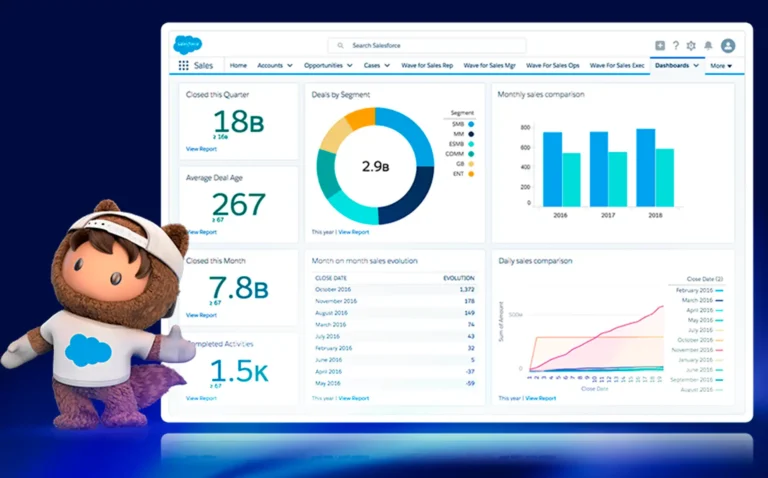Click the Deals by Segment title

point(340,95)
